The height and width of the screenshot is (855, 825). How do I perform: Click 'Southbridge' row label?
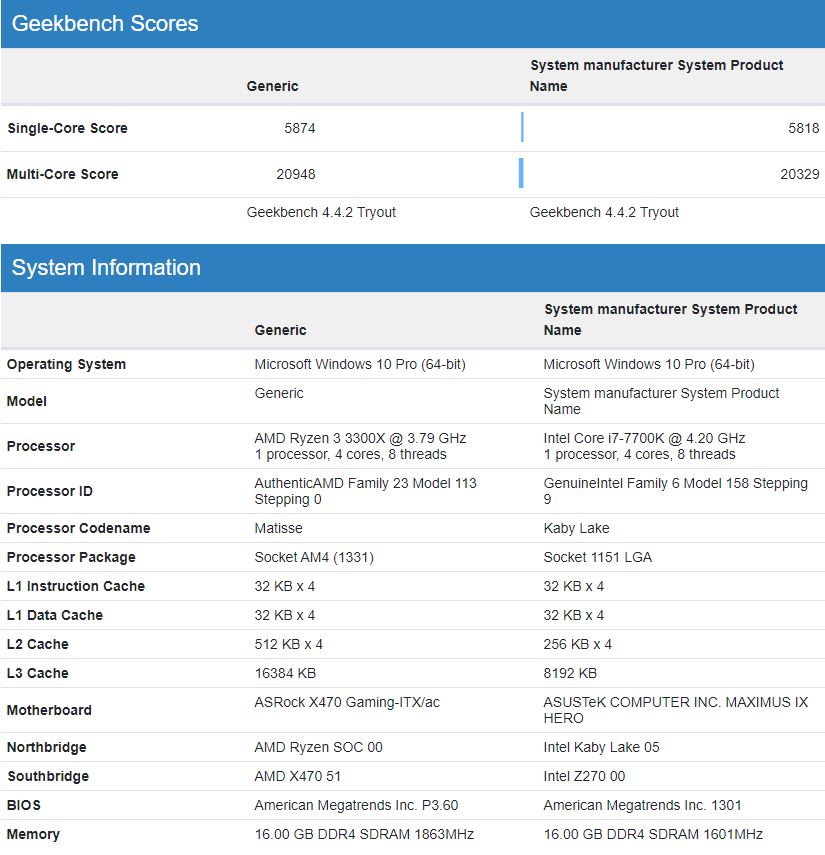48,776
